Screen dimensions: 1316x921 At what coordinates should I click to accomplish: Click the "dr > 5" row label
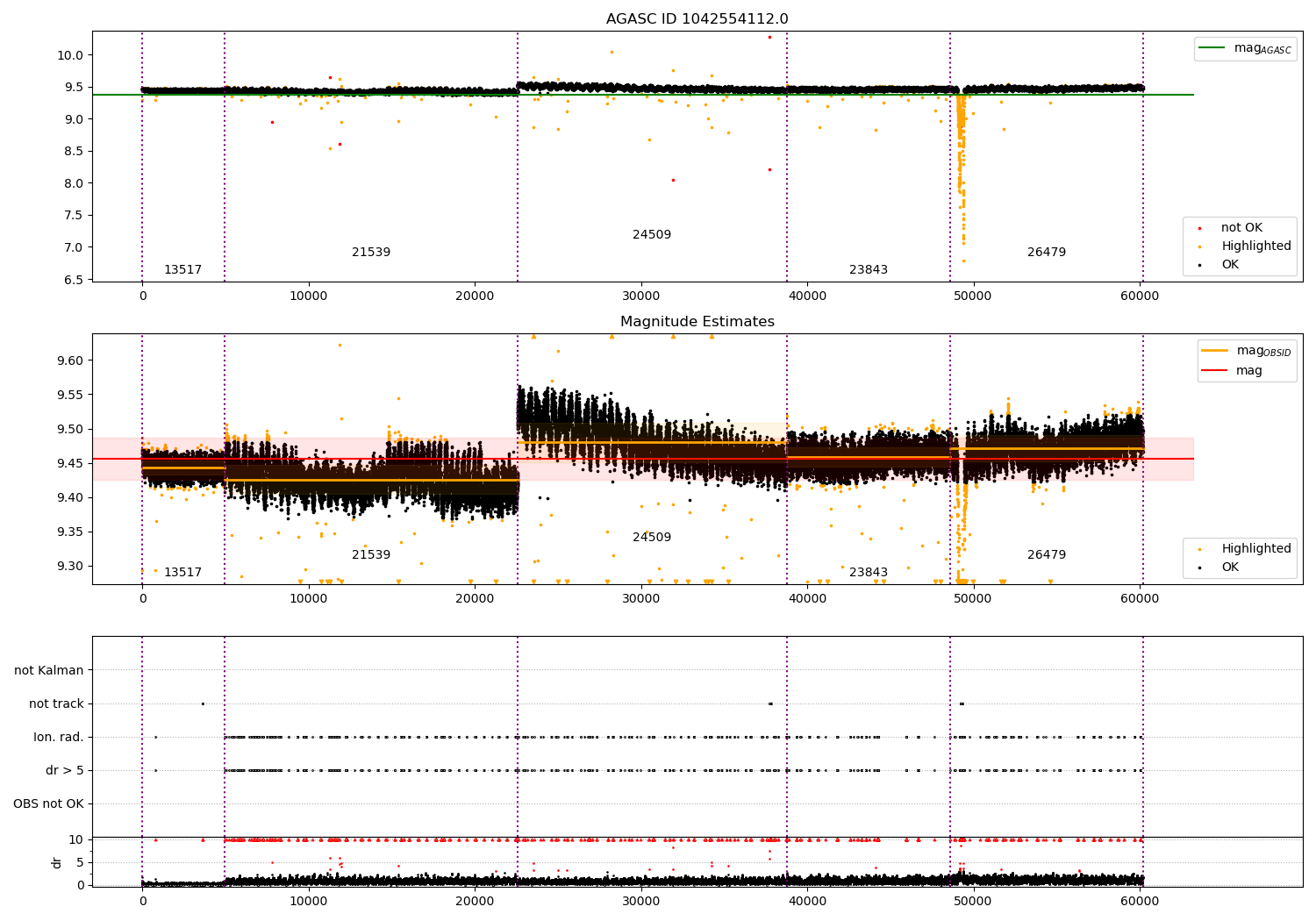click(x=65, y=771)
